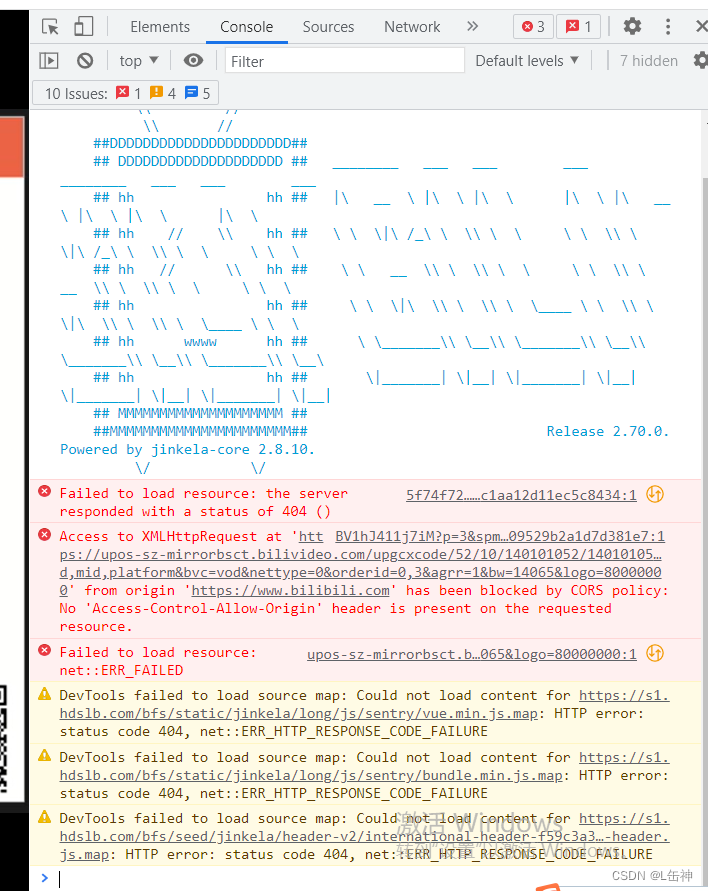Viewport: 708px width, 891px height.
Task: Open console settings gear in the filter bar
Action: pos(701,60)
